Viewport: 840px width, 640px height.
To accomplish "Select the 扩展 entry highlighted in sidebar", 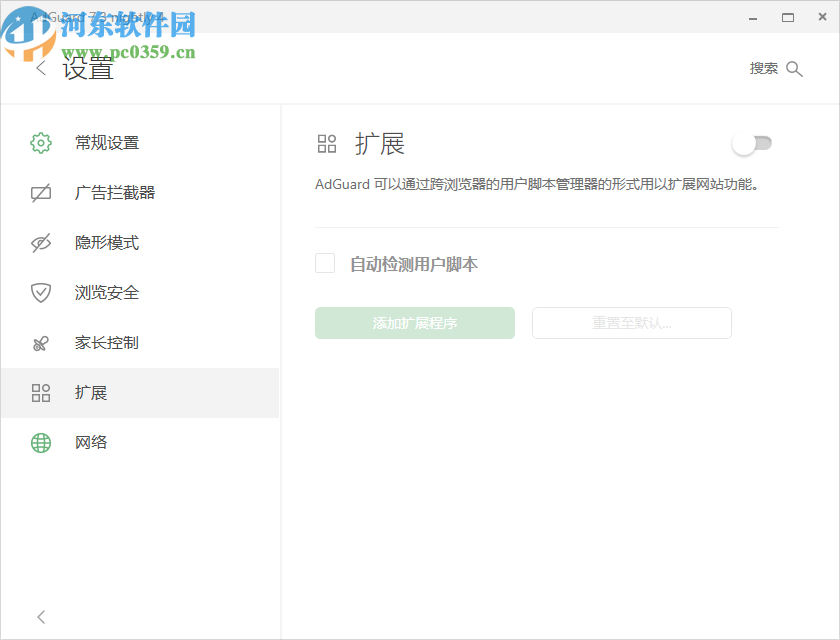I will coord(92,392).
